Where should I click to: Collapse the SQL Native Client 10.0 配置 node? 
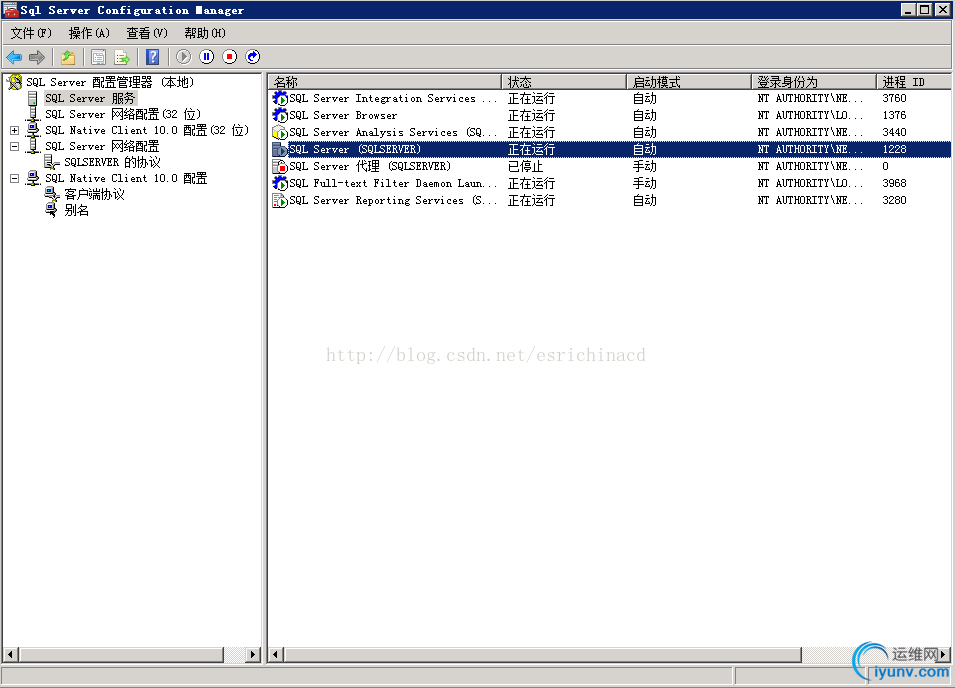tap(15, 178)
